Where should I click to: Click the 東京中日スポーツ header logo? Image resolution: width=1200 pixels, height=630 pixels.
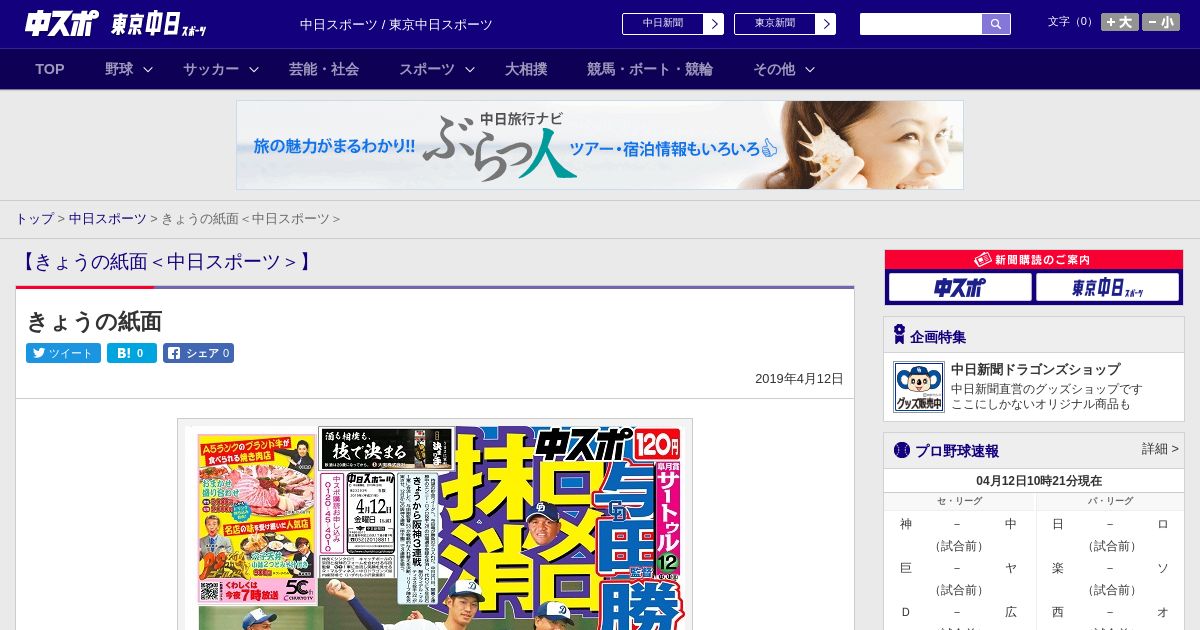[160, 24]
